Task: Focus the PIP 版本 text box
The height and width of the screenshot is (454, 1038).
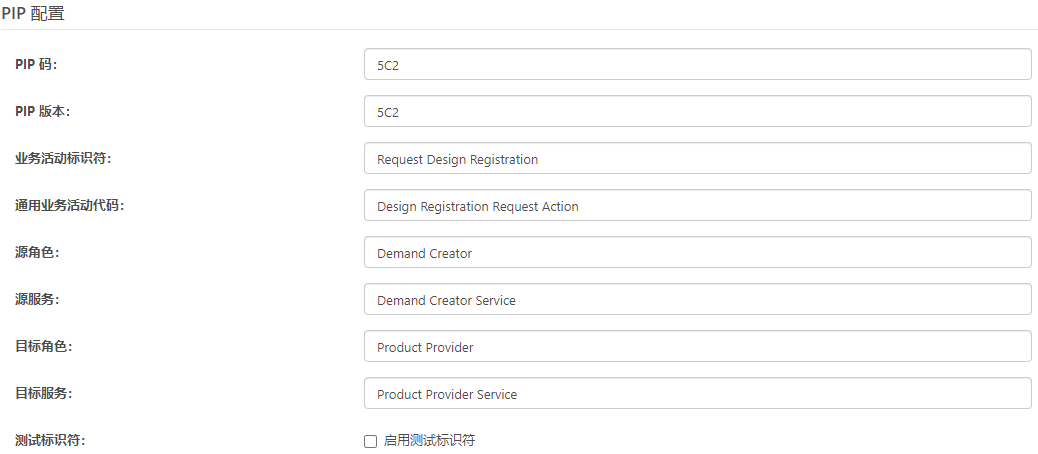Action: pyautogui.click(x=697, y=112)
